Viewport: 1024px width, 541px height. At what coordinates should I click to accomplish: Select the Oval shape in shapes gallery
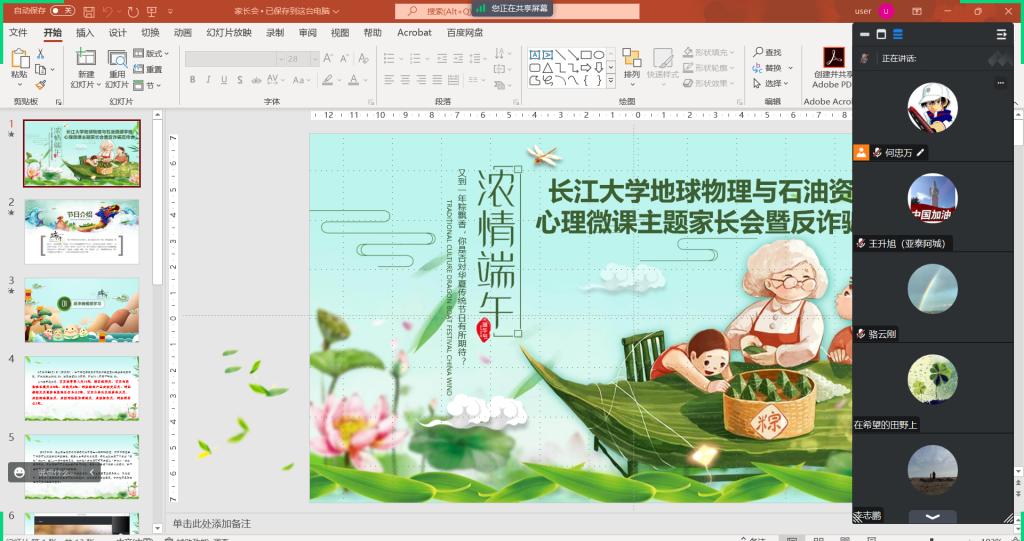pyautogui.click(x=598, y=54)
